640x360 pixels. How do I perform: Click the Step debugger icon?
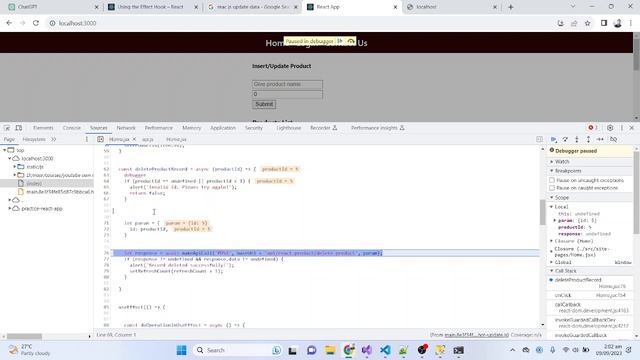pos(600,140)
